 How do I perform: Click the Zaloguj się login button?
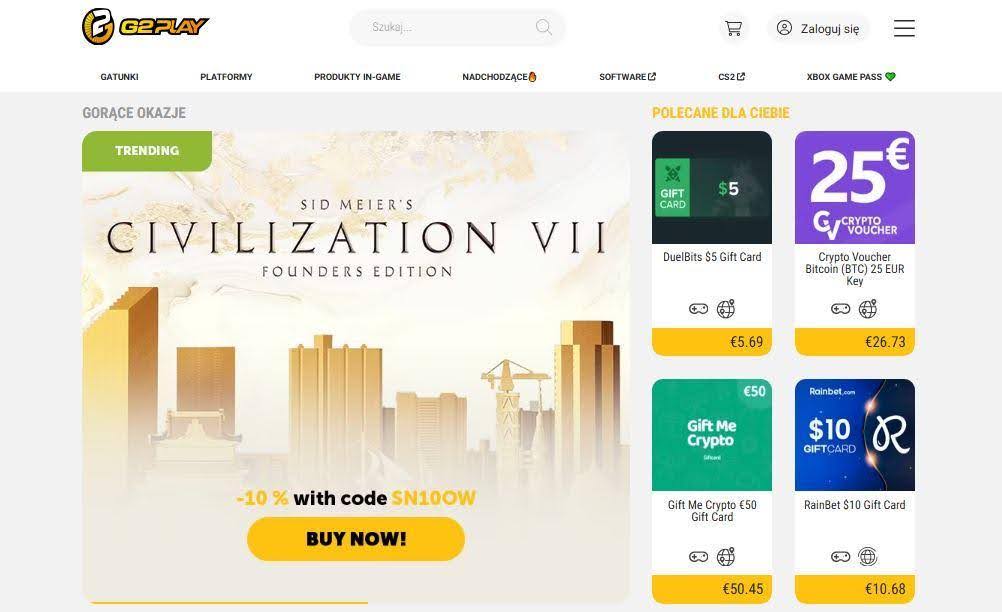(819, 28)
